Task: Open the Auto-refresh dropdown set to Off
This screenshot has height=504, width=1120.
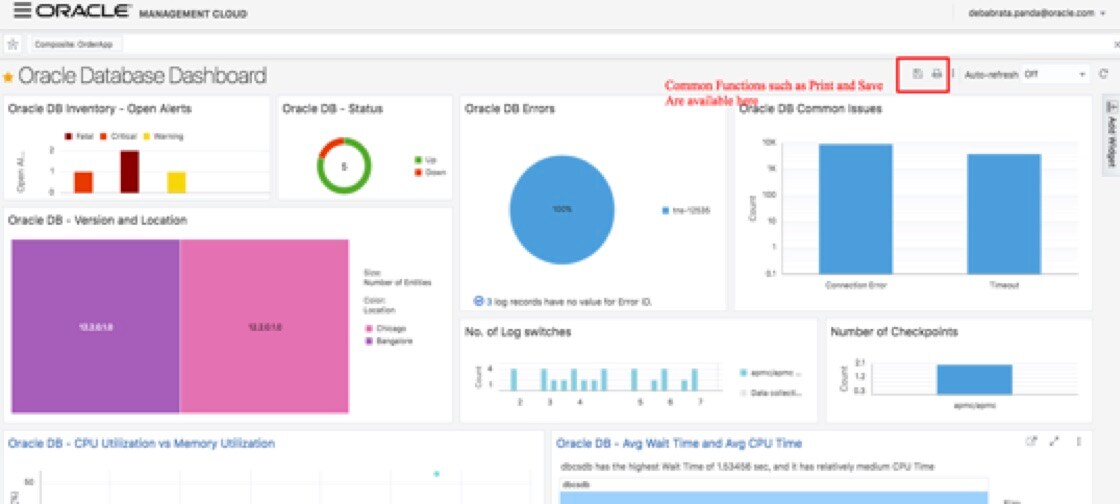Action: pyautogui.click(x=1054, y=74)
